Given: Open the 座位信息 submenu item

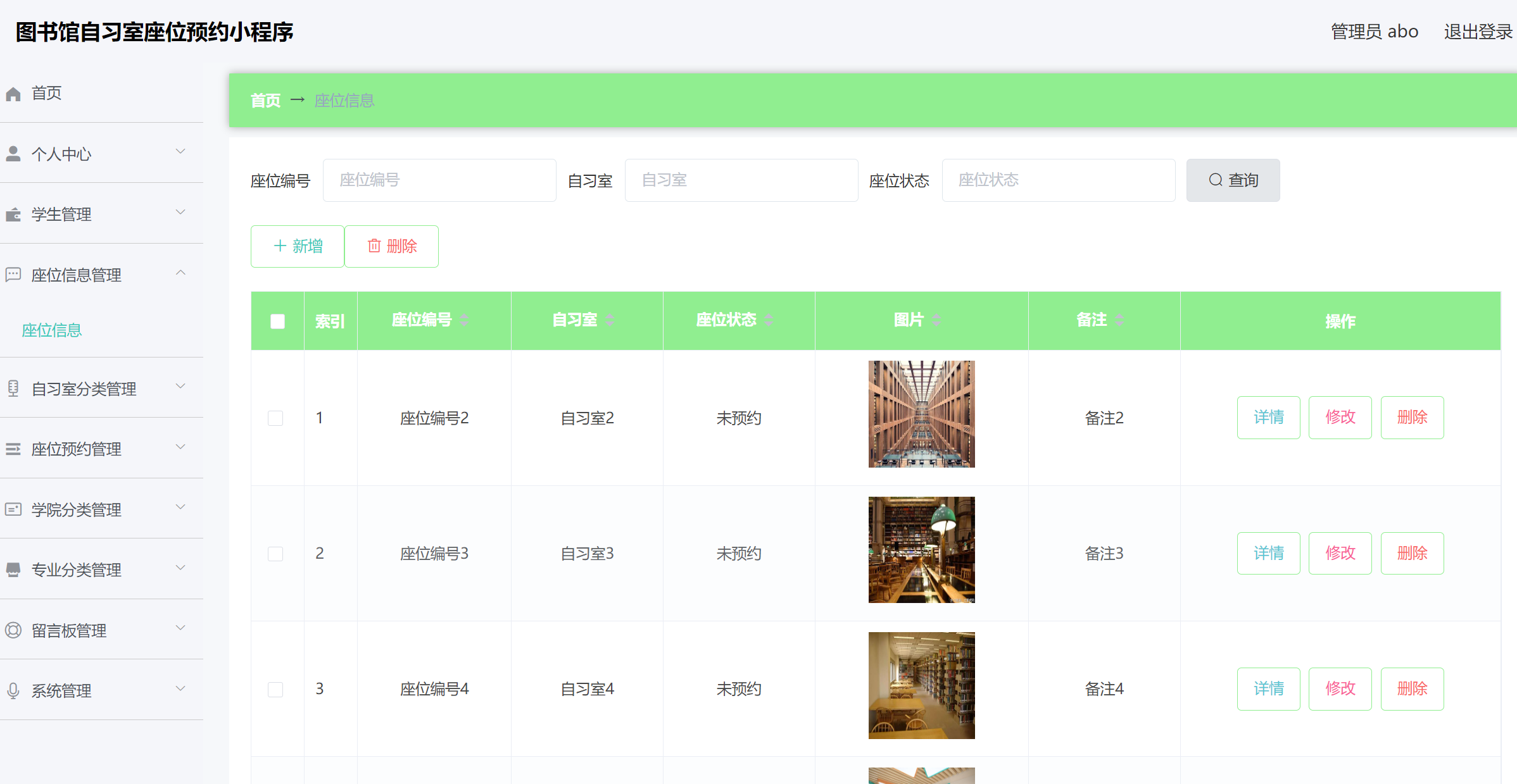Looking at the screenshot, I should pos(52,330).
